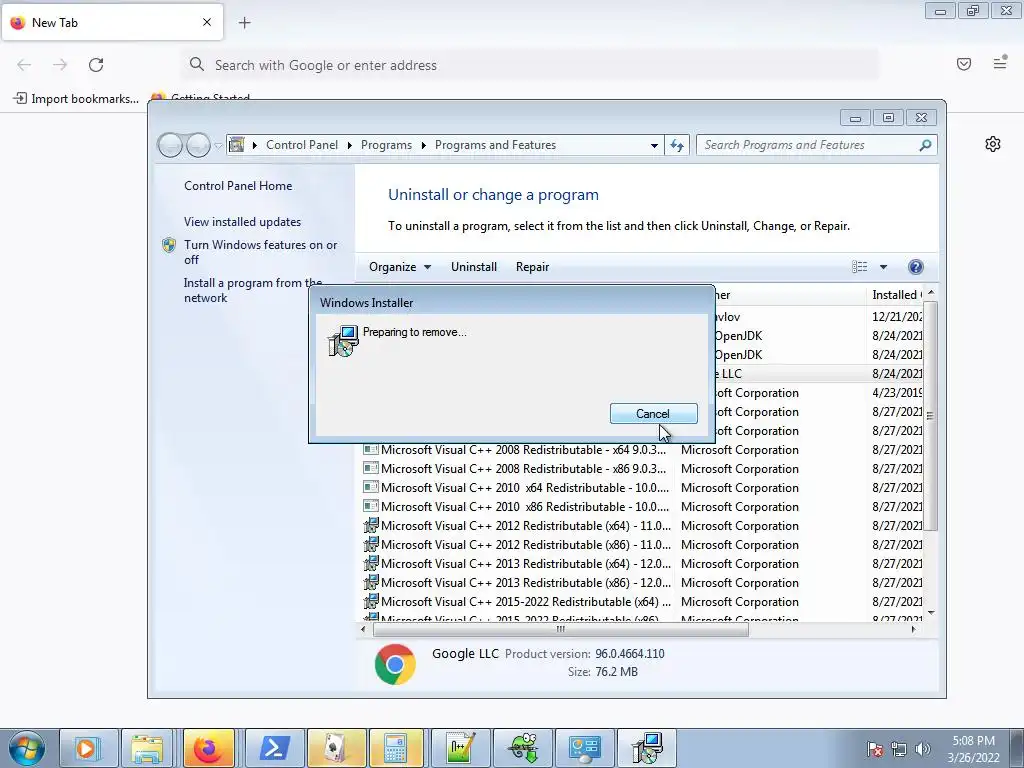Open the view options dropdown arrow
Viewport: 1024px width, 768px height.
point(883,266)
